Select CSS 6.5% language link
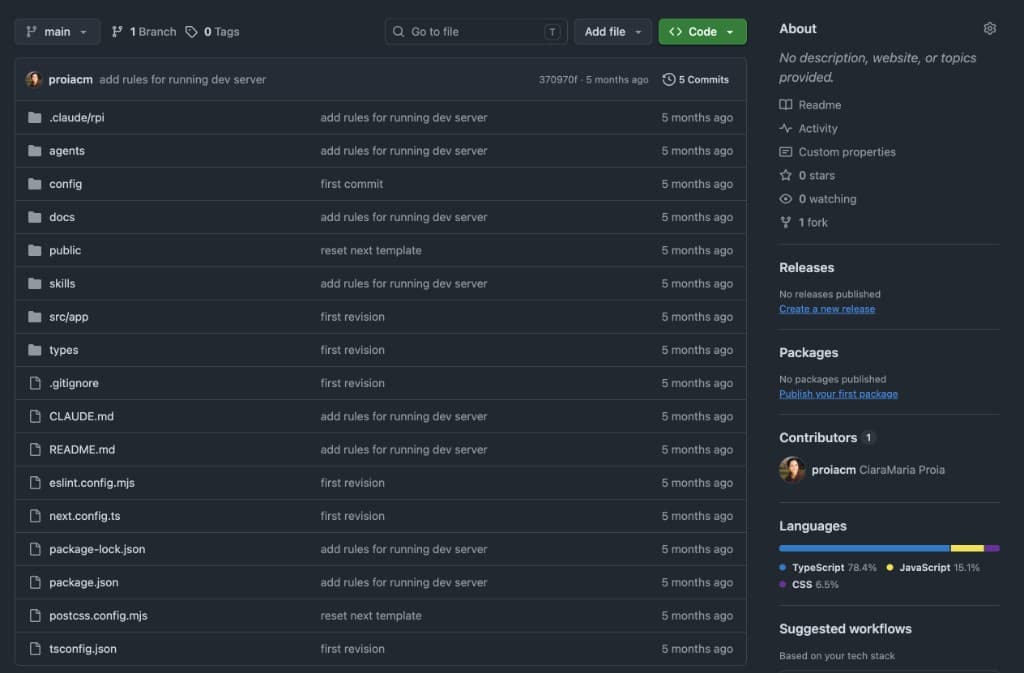The width and height of the screenshot is (1024, 673). click(808, 585)
